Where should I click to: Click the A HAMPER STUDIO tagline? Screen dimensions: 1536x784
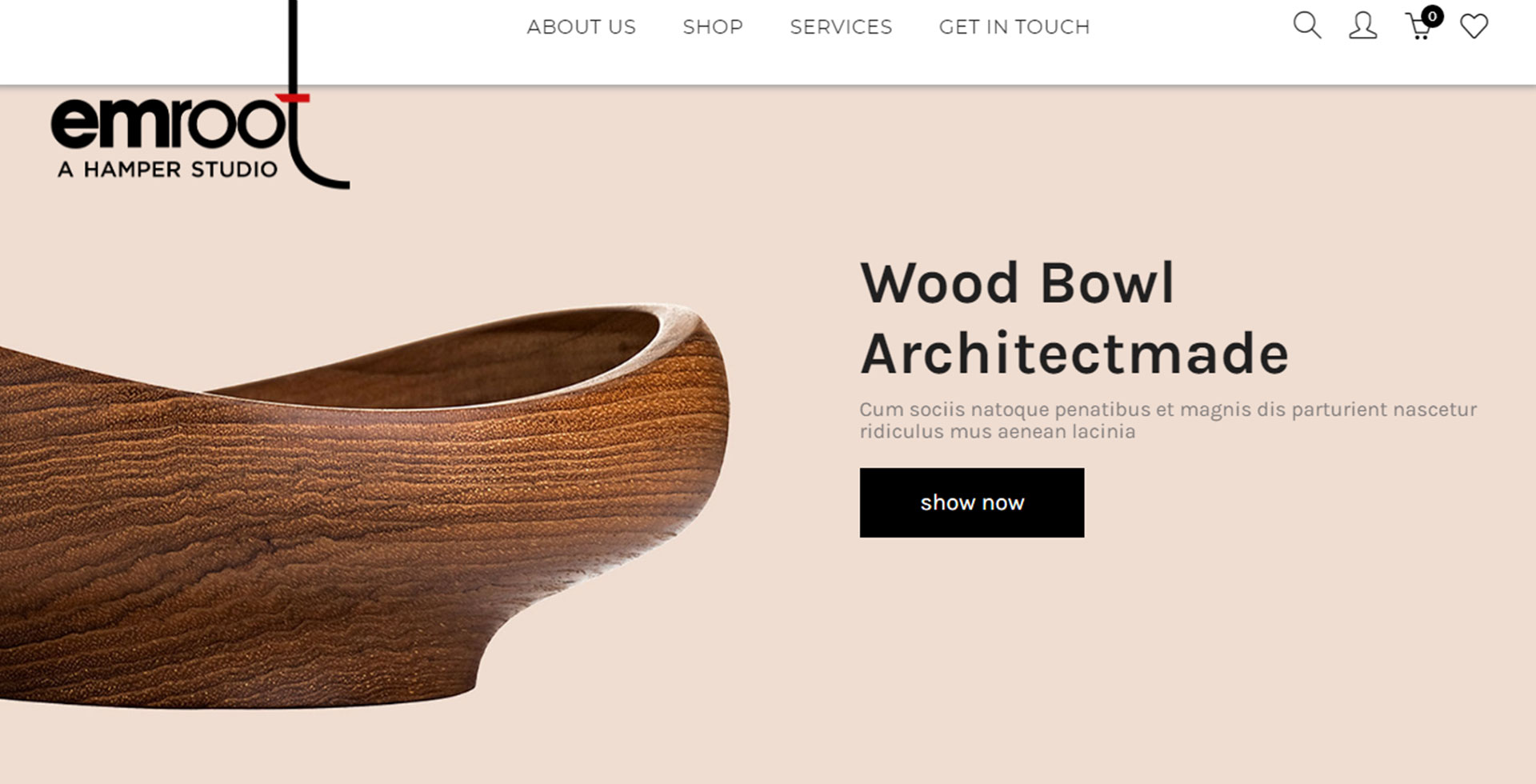point(167,170)
